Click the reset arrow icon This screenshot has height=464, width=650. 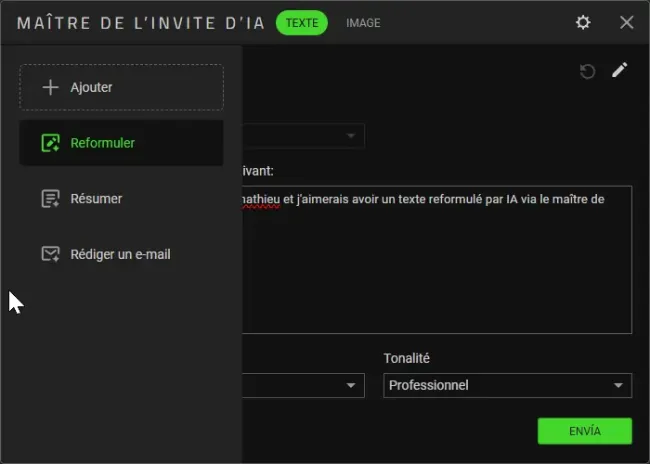(587, 71)
